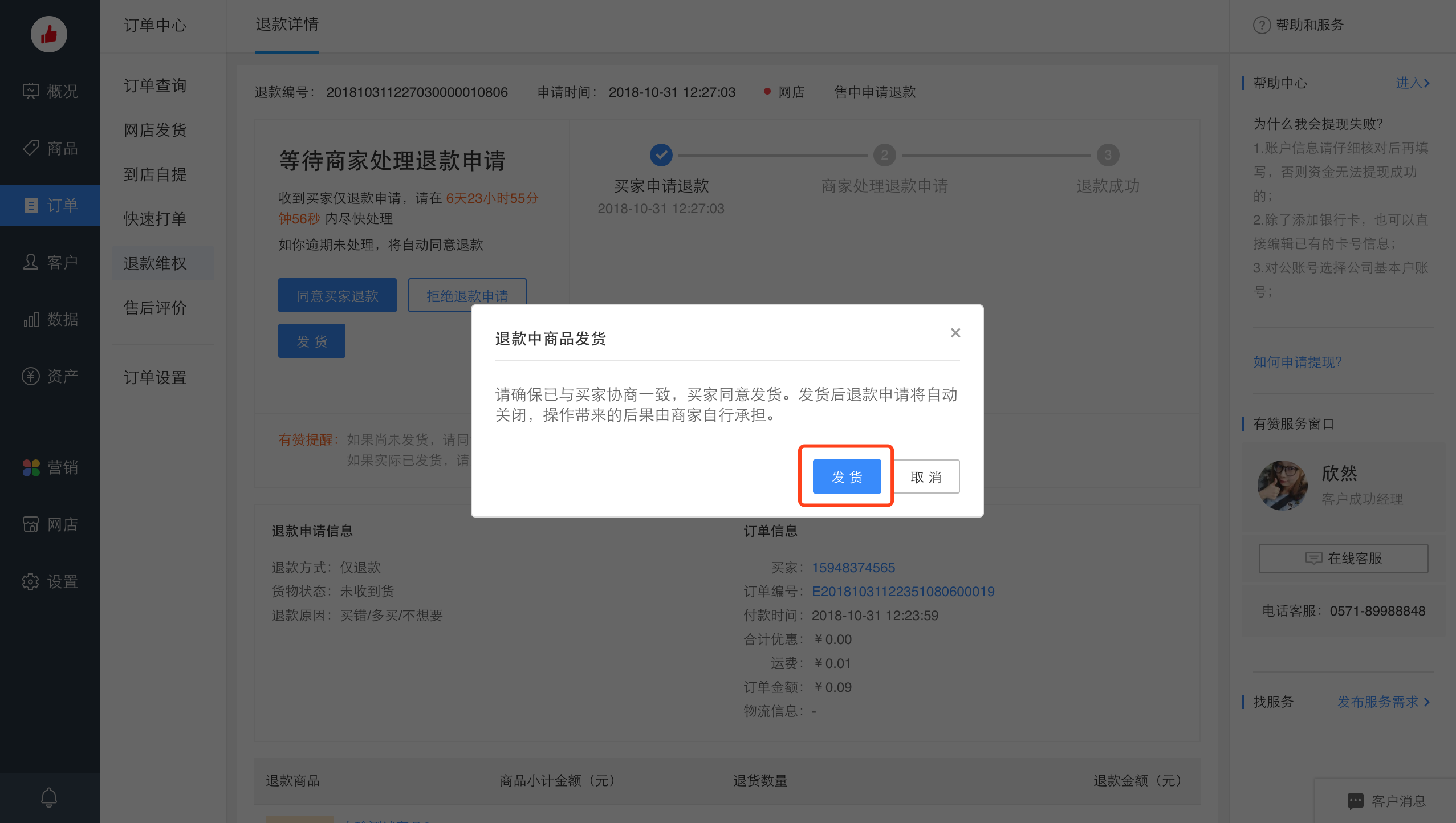The width and height of the screenshot is (1456, 823).
Task: Enter help center via 进入 link
Action: (1412, 83)
